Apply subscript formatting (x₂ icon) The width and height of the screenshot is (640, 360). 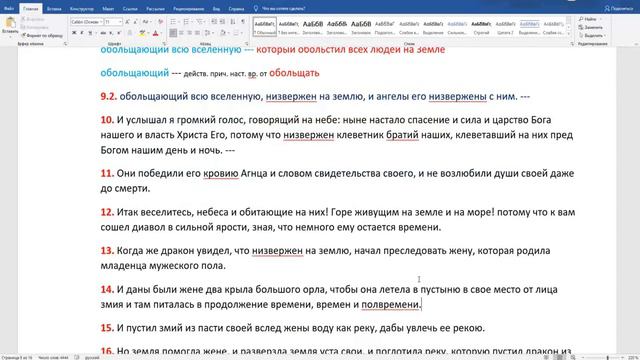click(x=111, y=33)
